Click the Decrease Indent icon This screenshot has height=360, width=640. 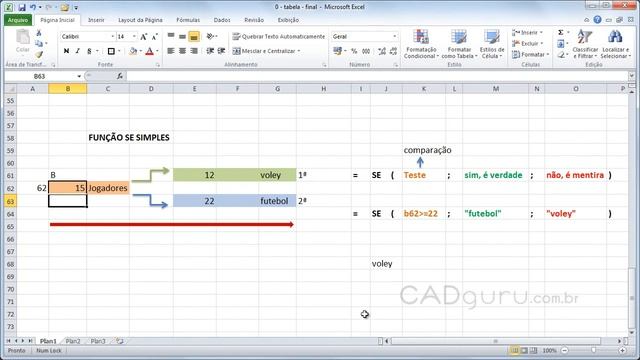pyautogui.click(x=210, y=51)
